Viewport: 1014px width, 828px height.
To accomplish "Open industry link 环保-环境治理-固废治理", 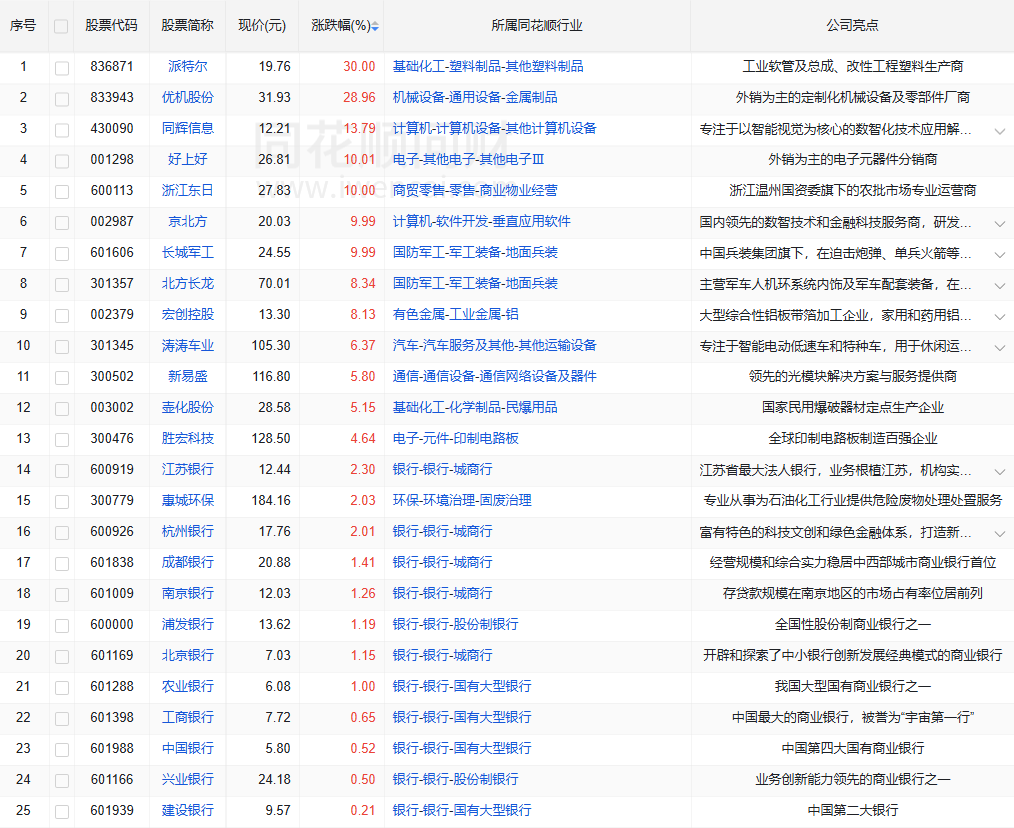I will pos(462,500).
